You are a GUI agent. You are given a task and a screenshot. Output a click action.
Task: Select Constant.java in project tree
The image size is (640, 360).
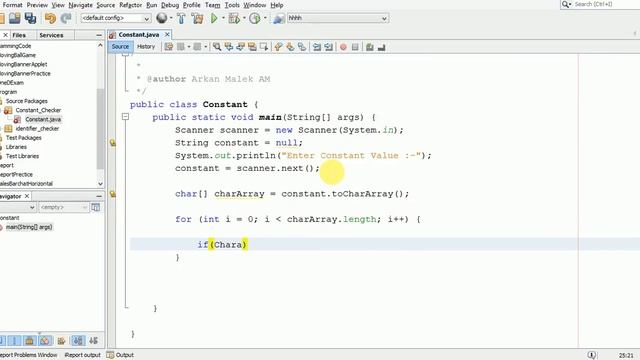coord(43,119)
